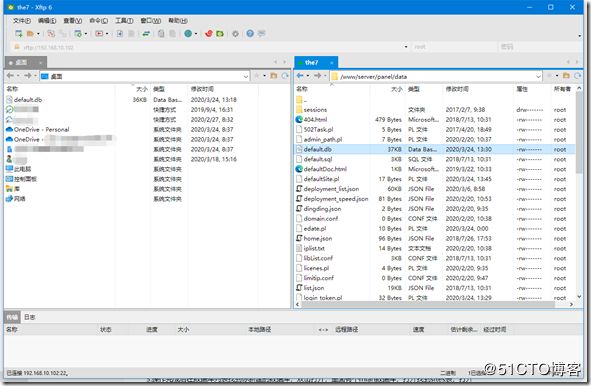Open the 文件(F) menu

click(x=21, y=20)
